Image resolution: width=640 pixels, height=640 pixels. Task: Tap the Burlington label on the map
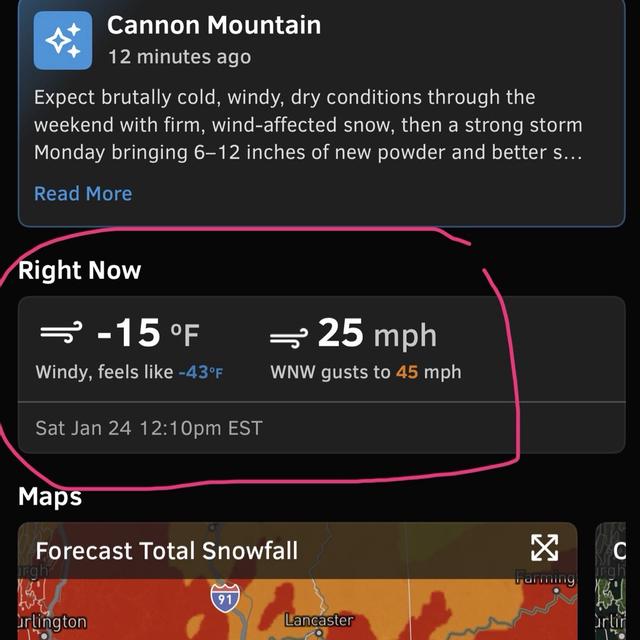[48, 622]
